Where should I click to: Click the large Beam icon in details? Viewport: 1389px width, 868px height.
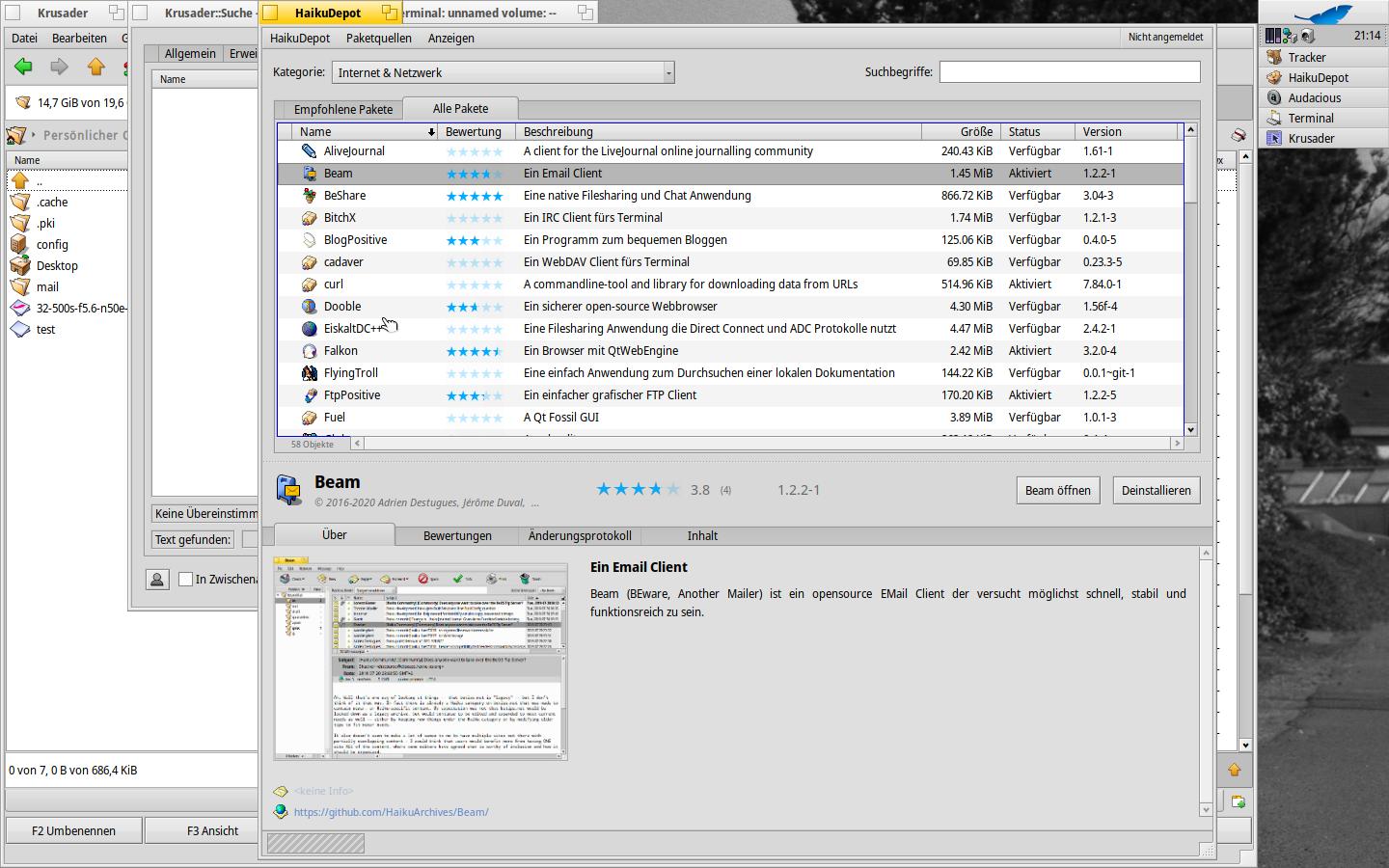289,490
